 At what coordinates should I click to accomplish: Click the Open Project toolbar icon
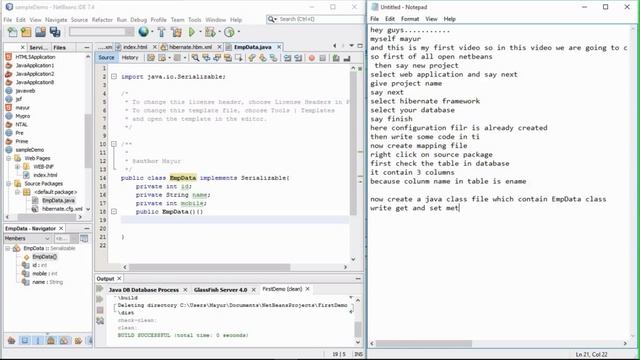pyautogui.click(x=40, y=32)
